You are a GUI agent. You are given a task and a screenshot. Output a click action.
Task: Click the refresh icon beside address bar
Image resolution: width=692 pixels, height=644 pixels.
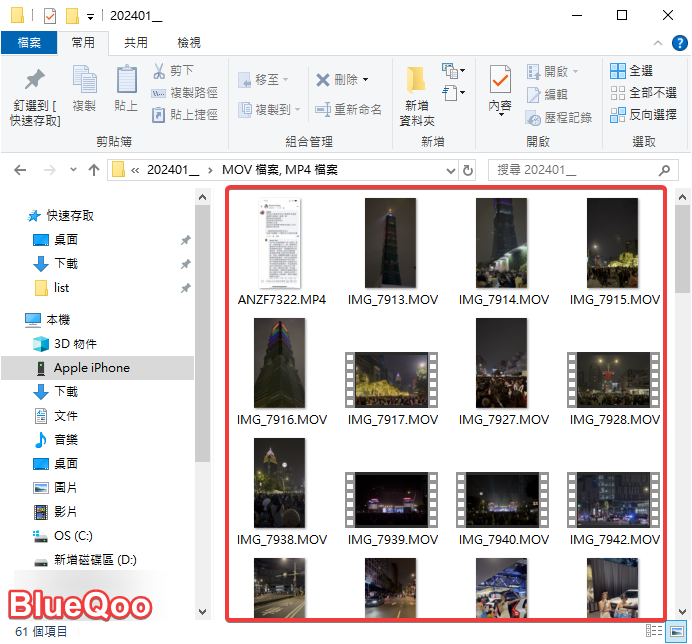click(467, 169)
